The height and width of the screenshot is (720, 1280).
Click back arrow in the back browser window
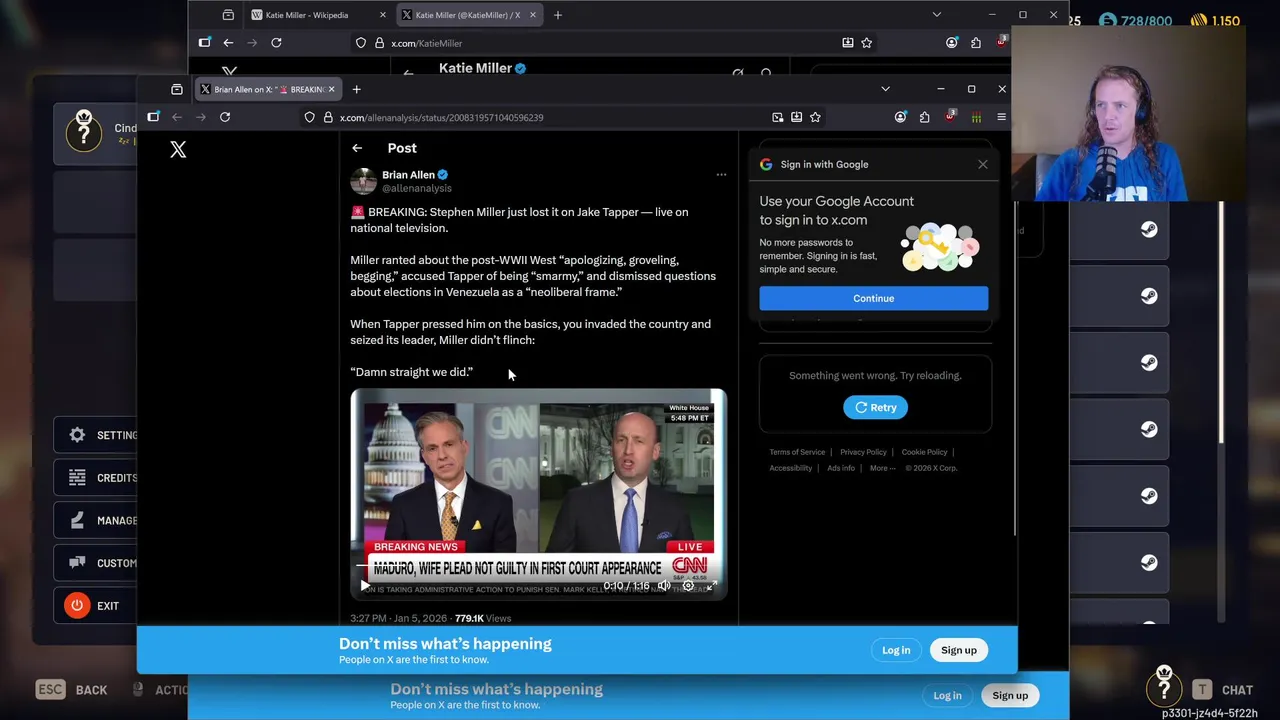[228, 43]
